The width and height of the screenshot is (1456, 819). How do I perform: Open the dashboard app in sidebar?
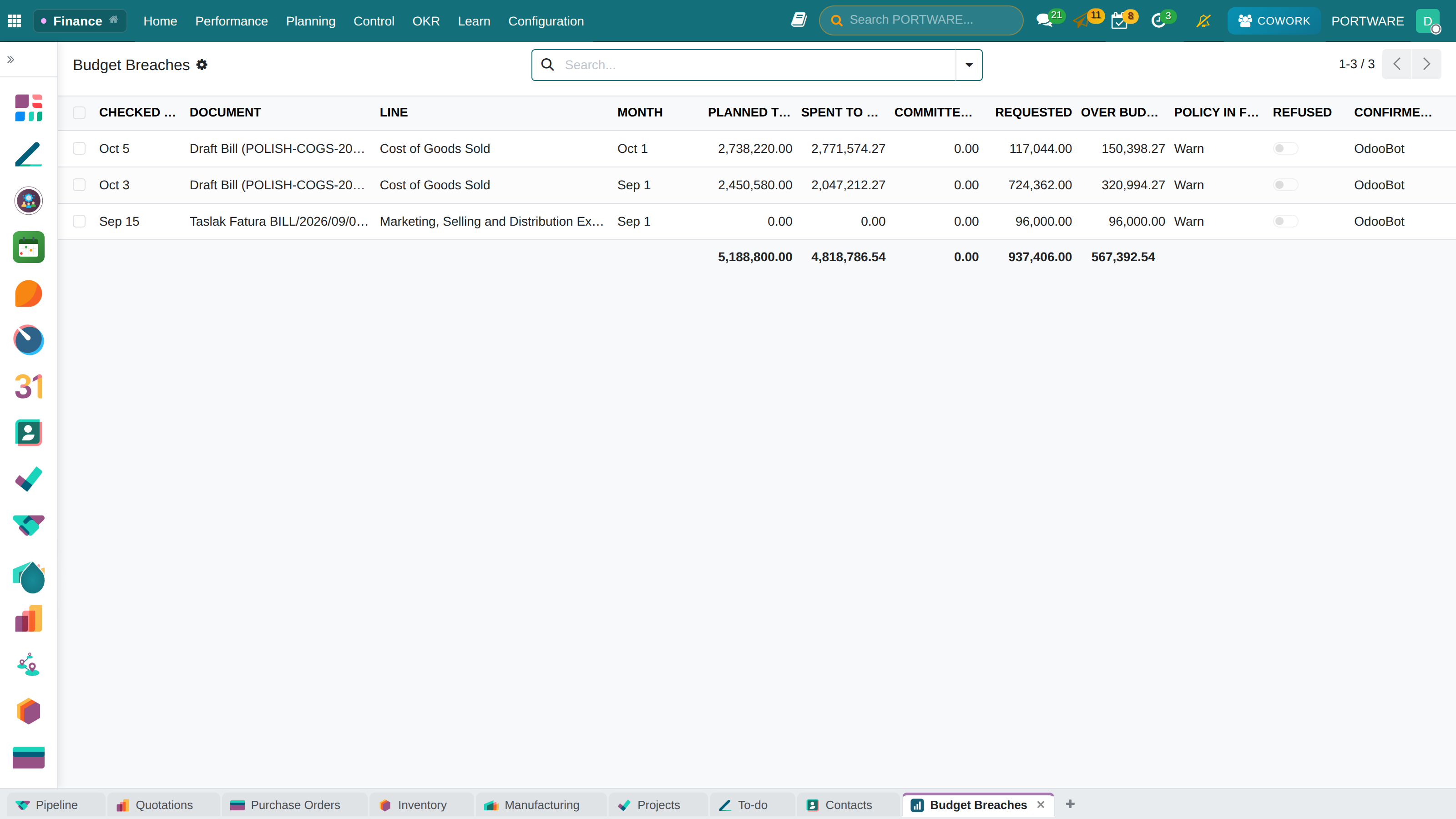tap(28, 108)
